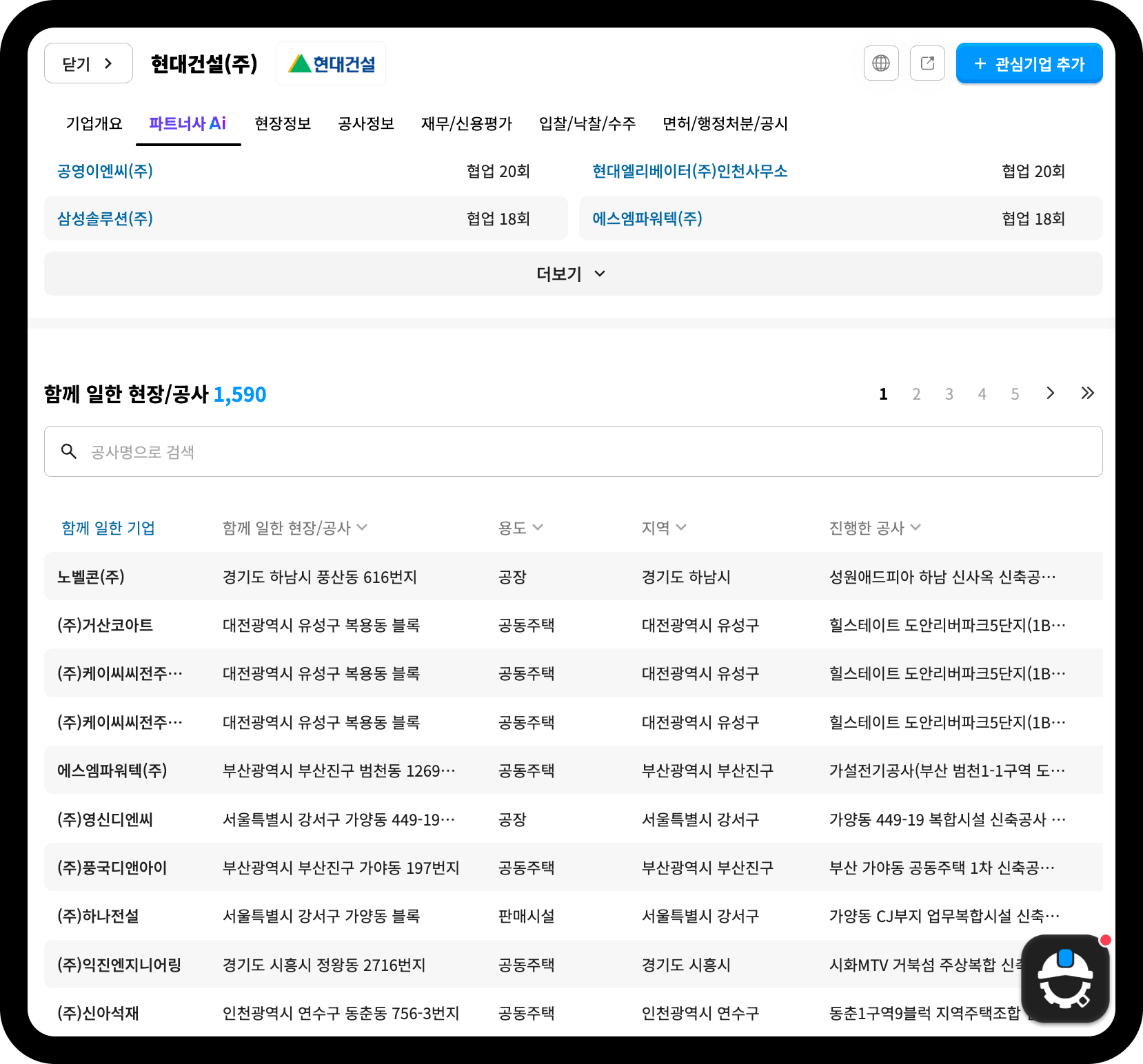Jump to last page double arrow
The width and height of the screenshot is (1143, 1064).
(x=1087, y=393)
